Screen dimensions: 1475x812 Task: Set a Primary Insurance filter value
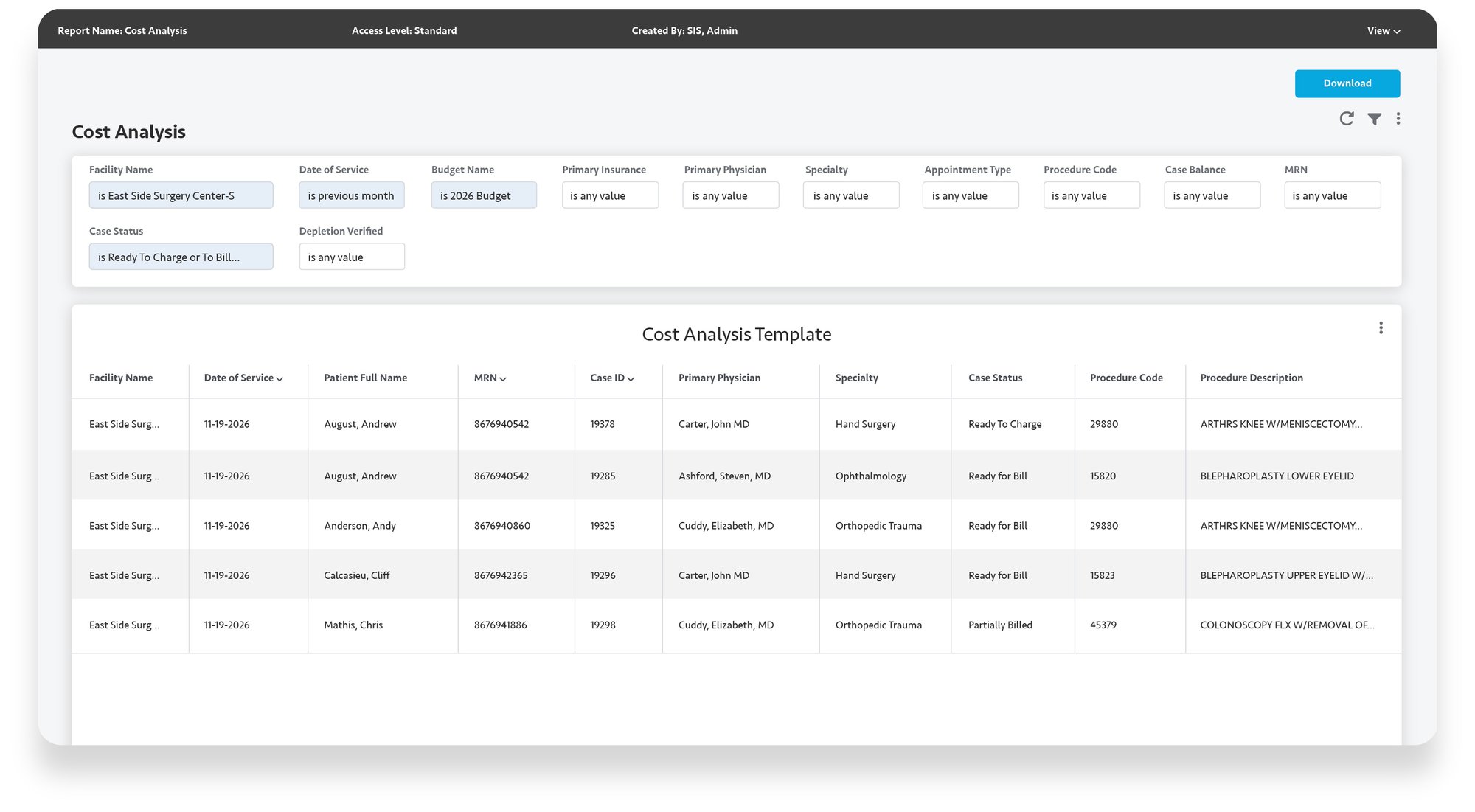[610, 195]
